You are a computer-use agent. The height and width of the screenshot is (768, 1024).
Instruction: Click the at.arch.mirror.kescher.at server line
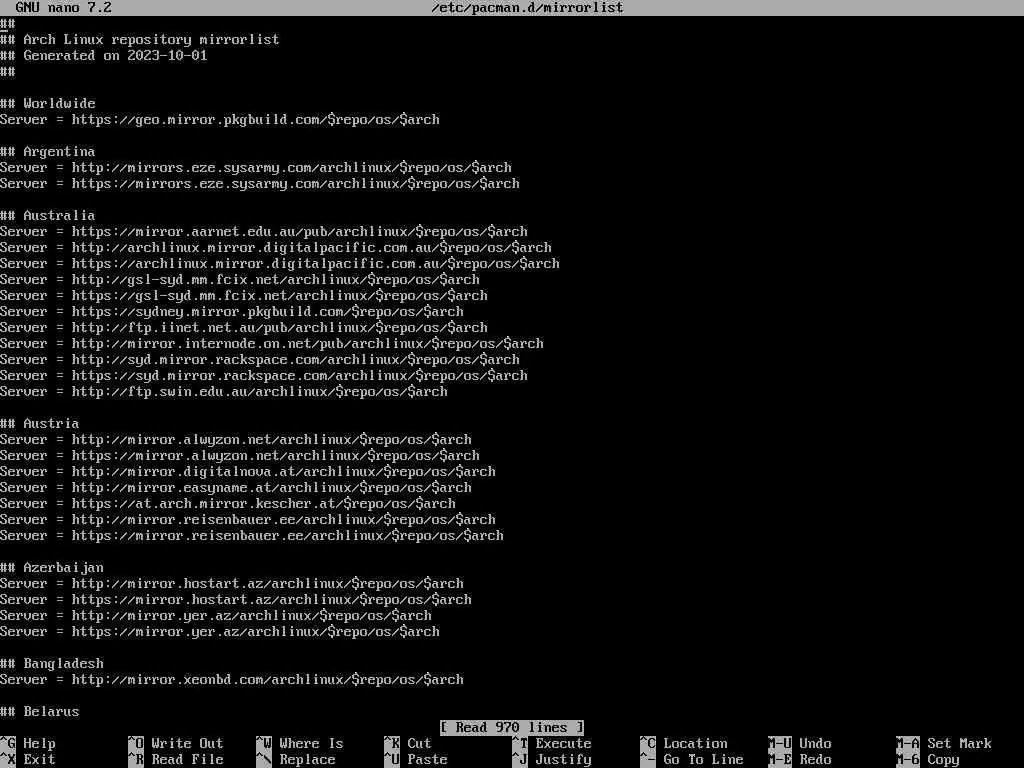228,504
